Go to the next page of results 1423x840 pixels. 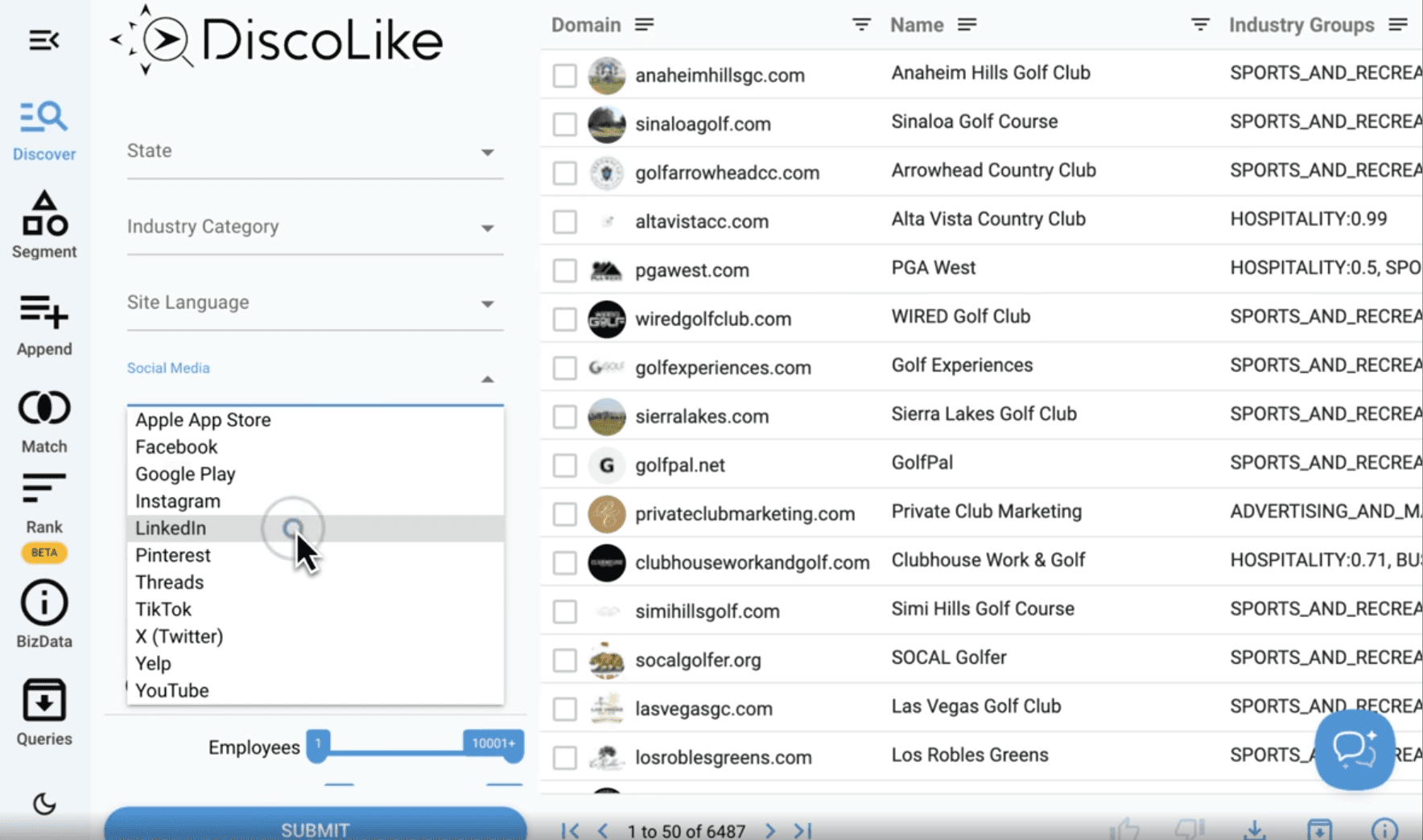(769, 831)
